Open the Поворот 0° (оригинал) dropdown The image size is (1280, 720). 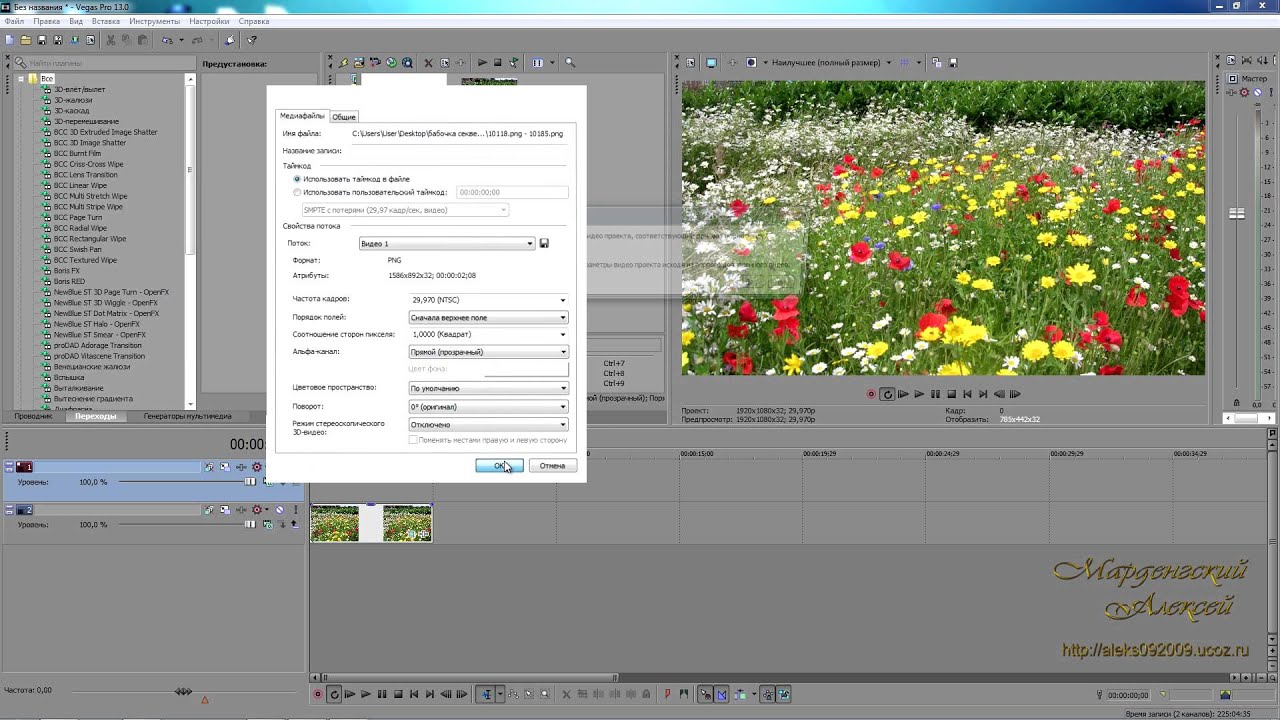489,407
